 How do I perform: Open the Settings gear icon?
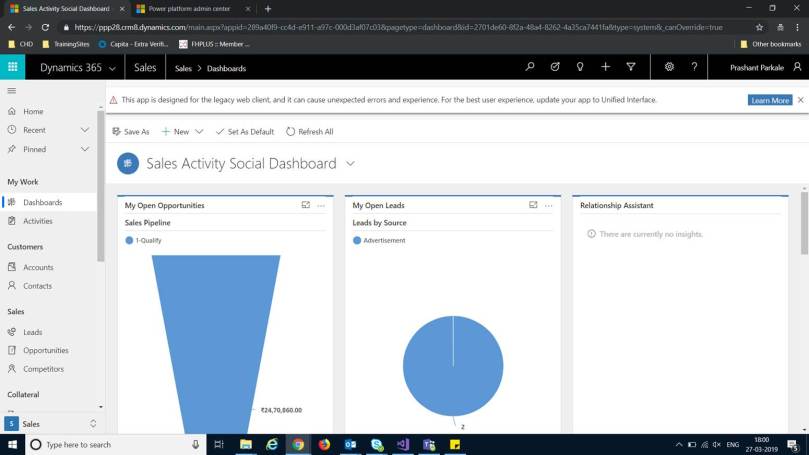tap(669, 67)
